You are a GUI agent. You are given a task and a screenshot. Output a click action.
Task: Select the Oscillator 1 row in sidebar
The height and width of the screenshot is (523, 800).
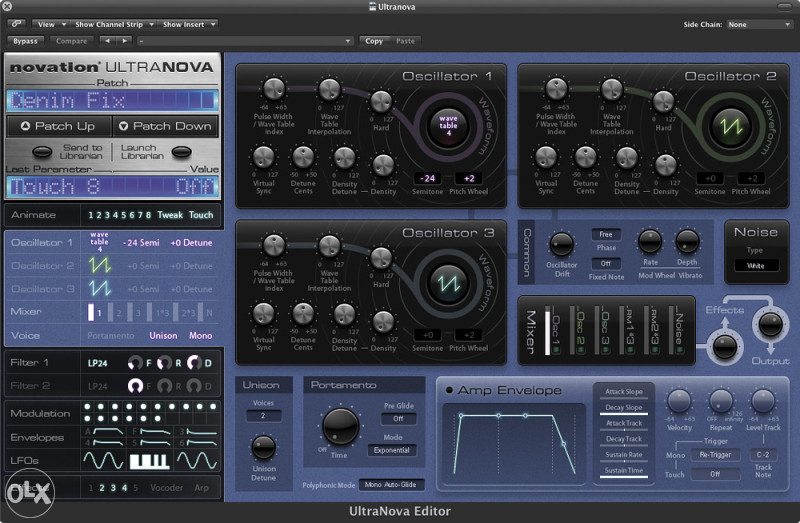click(x=113, y=242)
